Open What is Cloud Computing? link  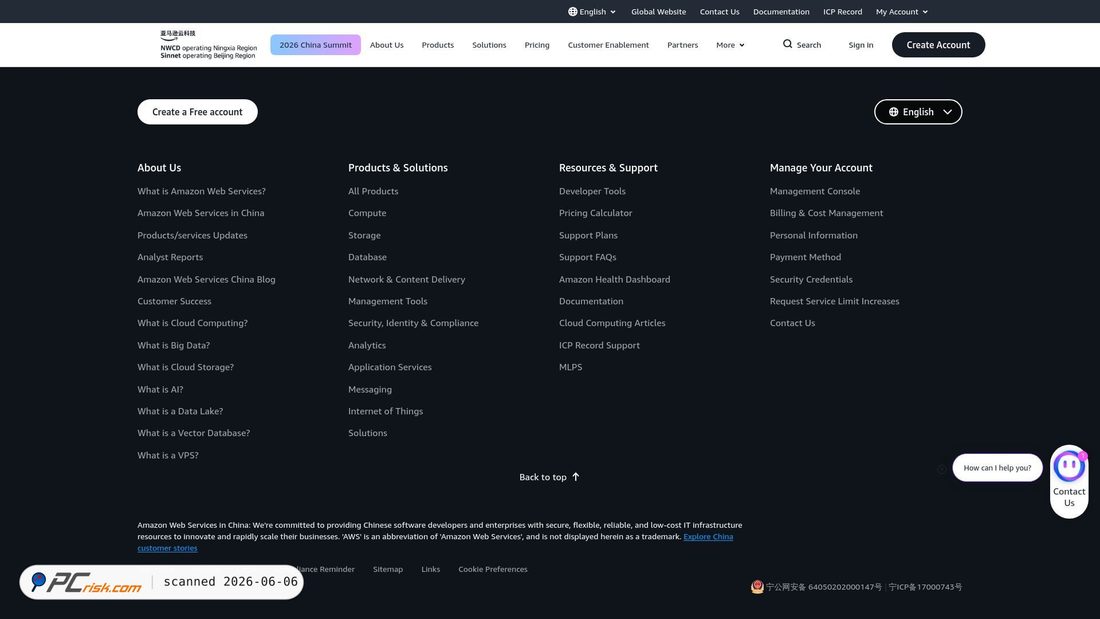[192, 323]
